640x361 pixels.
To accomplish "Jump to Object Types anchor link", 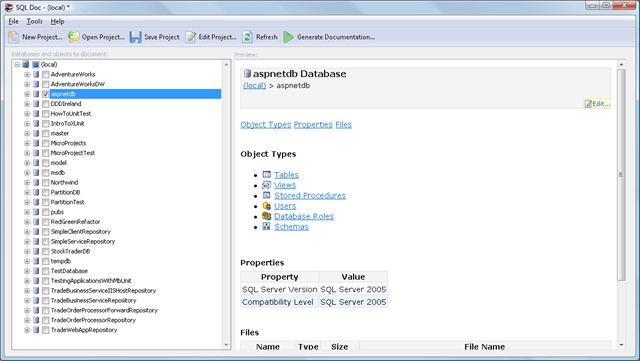I will (x=266, y=125).
